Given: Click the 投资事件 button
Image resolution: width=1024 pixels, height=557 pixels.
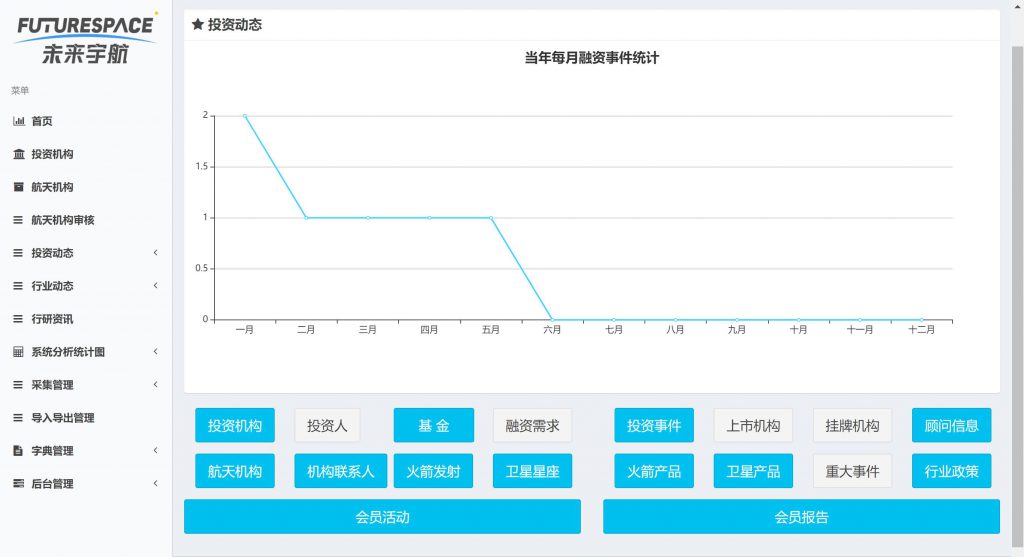Looking at the screenshot, I should click(654, 426).
